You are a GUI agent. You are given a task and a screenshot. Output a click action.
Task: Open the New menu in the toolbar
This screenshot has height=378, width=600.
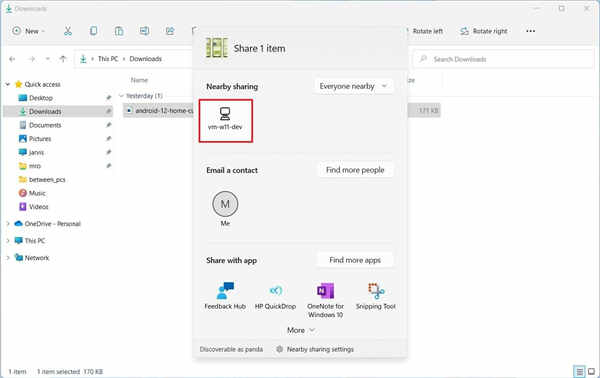tap(28, 31)
